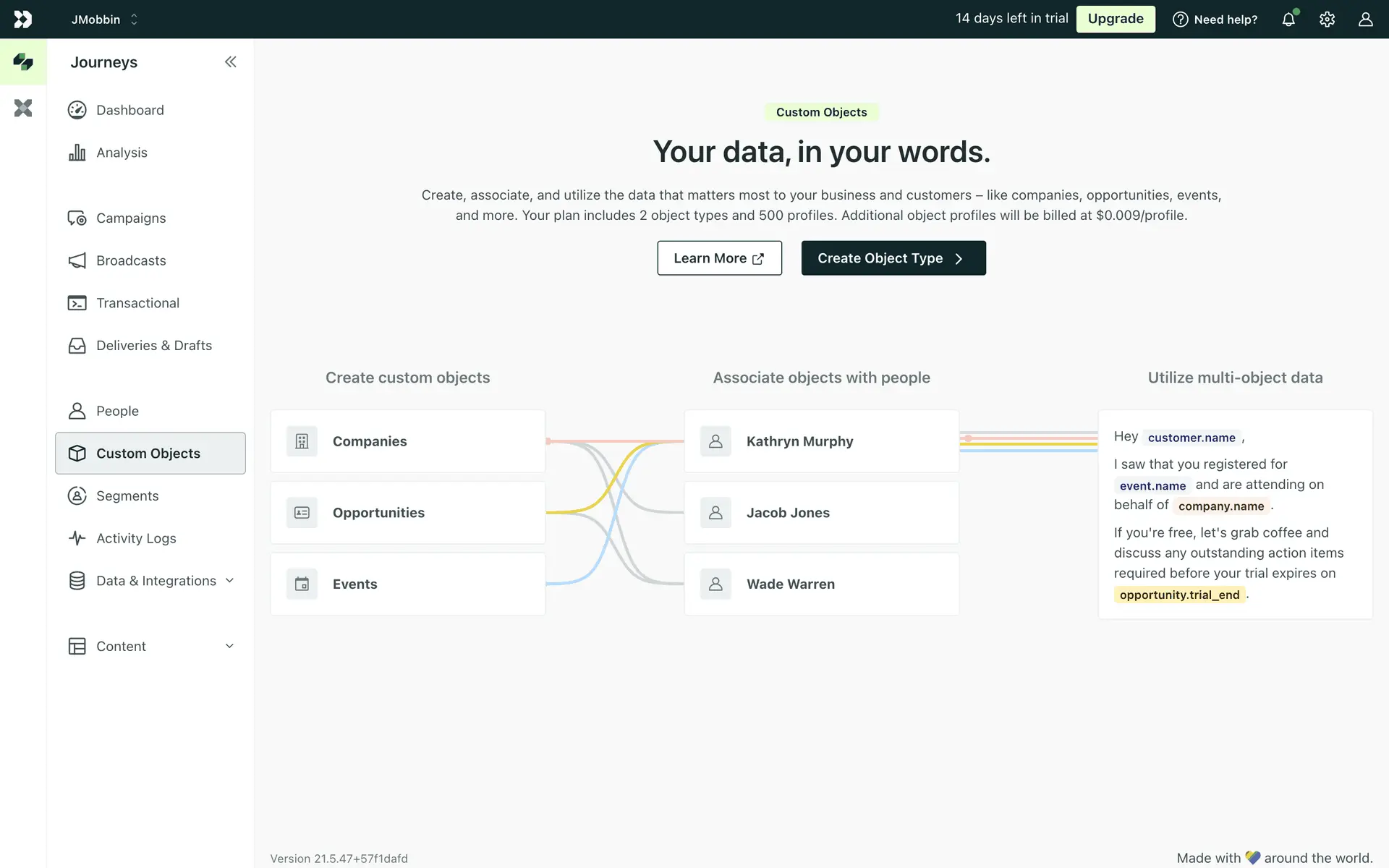Go to Dashboard page

coord(130,110)
